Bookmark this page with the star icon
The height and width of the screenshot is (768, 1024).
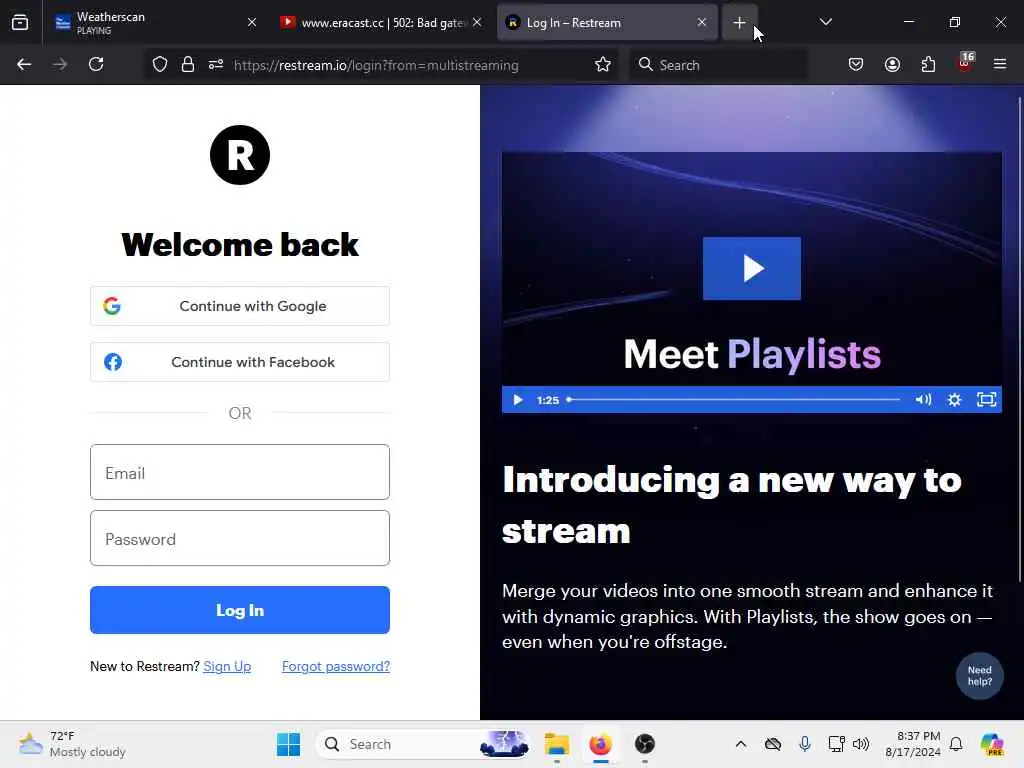click(603, 64)
